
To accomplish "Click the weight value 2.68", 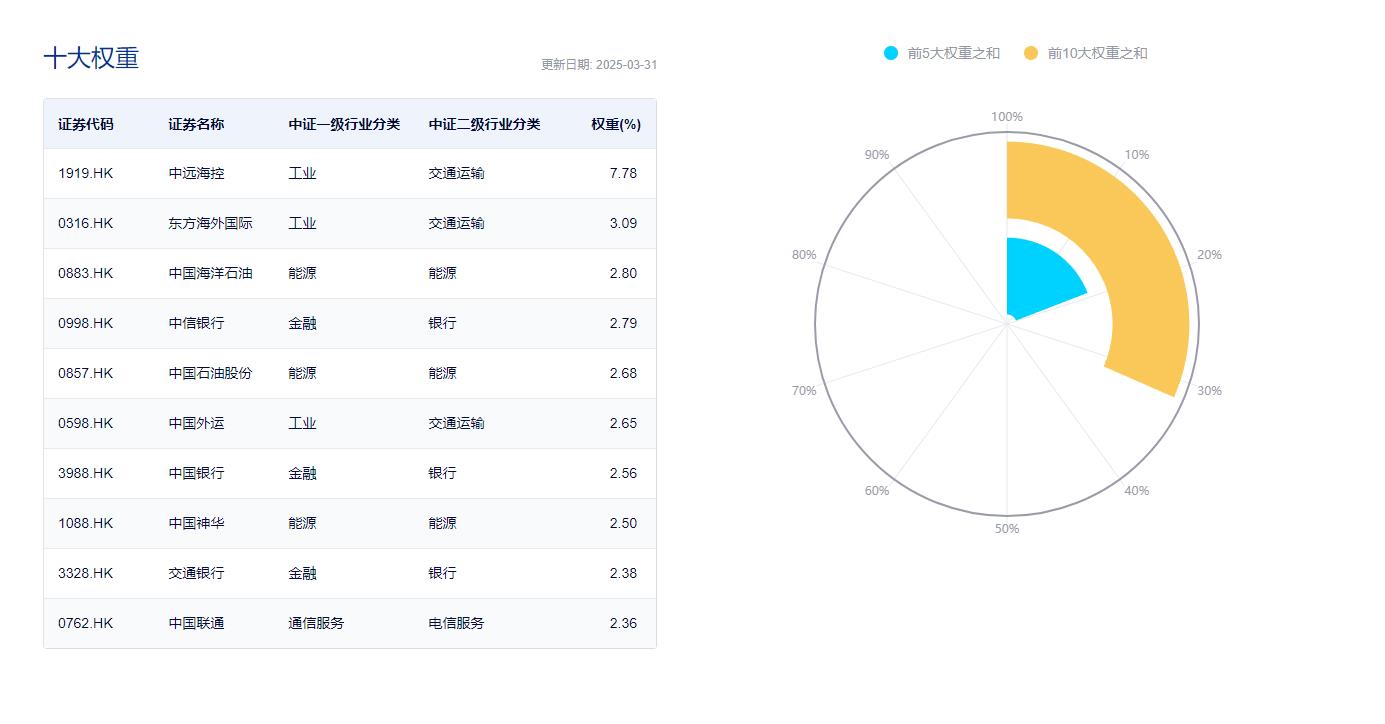I will [623, 373].
